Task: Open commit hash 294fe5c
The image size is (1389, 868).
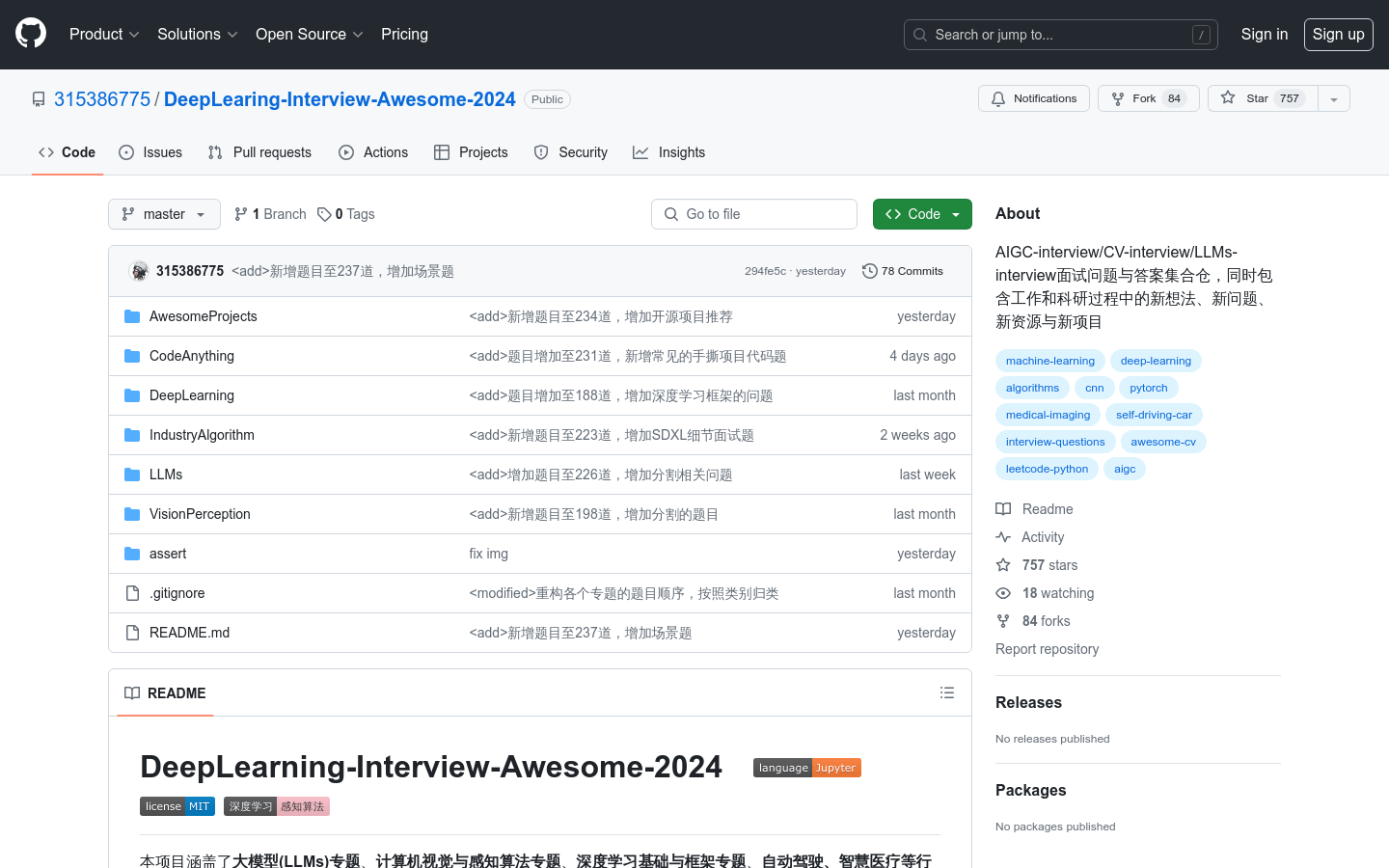Action: 765,271
